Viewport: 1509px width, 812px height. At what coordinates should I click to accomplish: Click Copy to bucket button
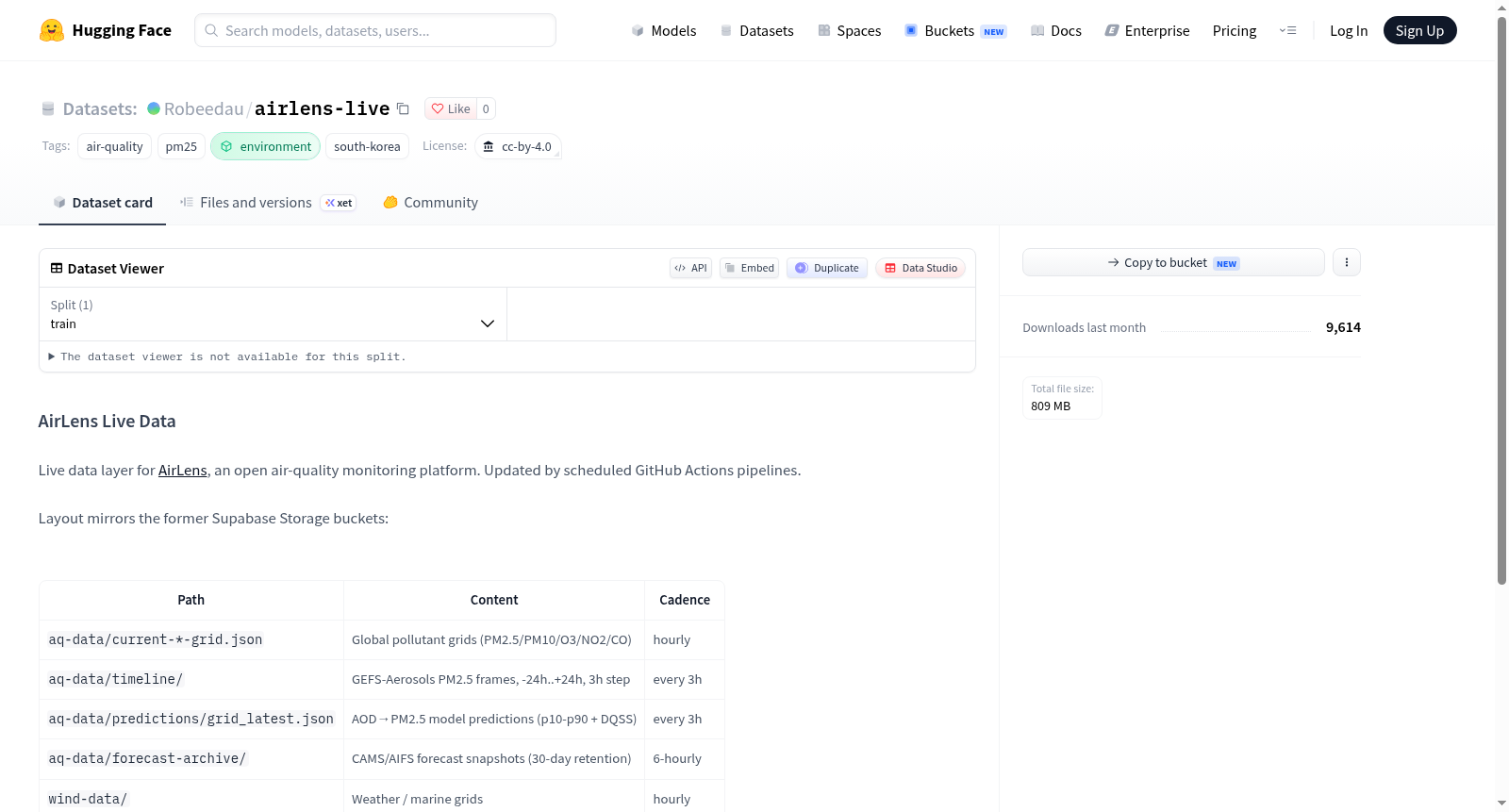pos(1173,262)
